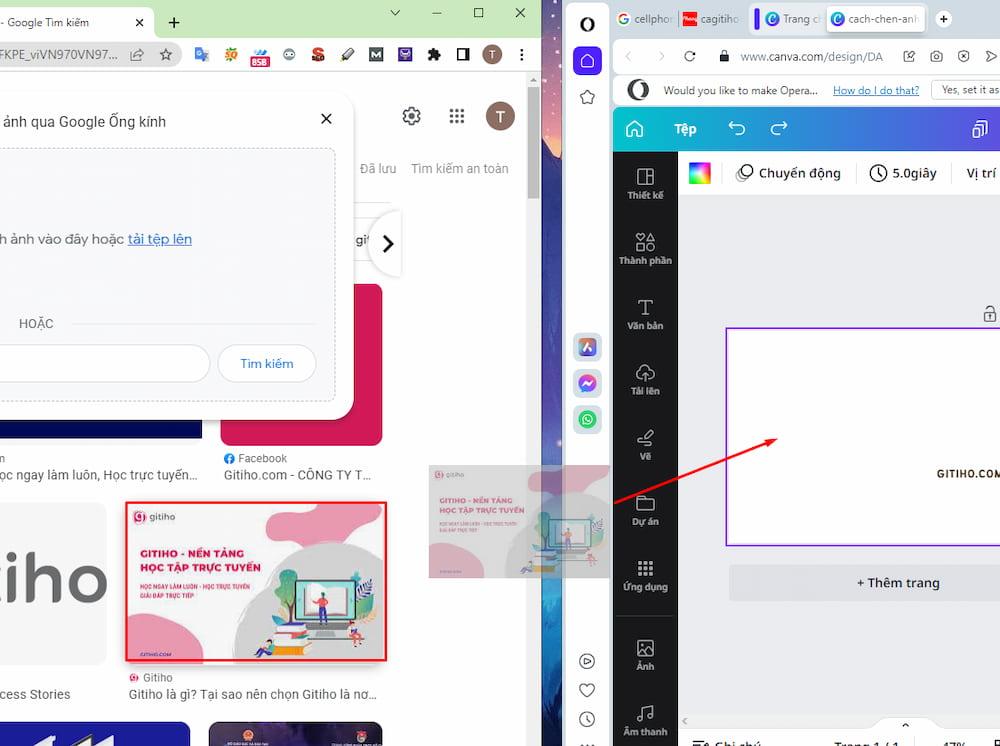
Task: Click the Tìm kiếm search button
Action: (267, 363)
